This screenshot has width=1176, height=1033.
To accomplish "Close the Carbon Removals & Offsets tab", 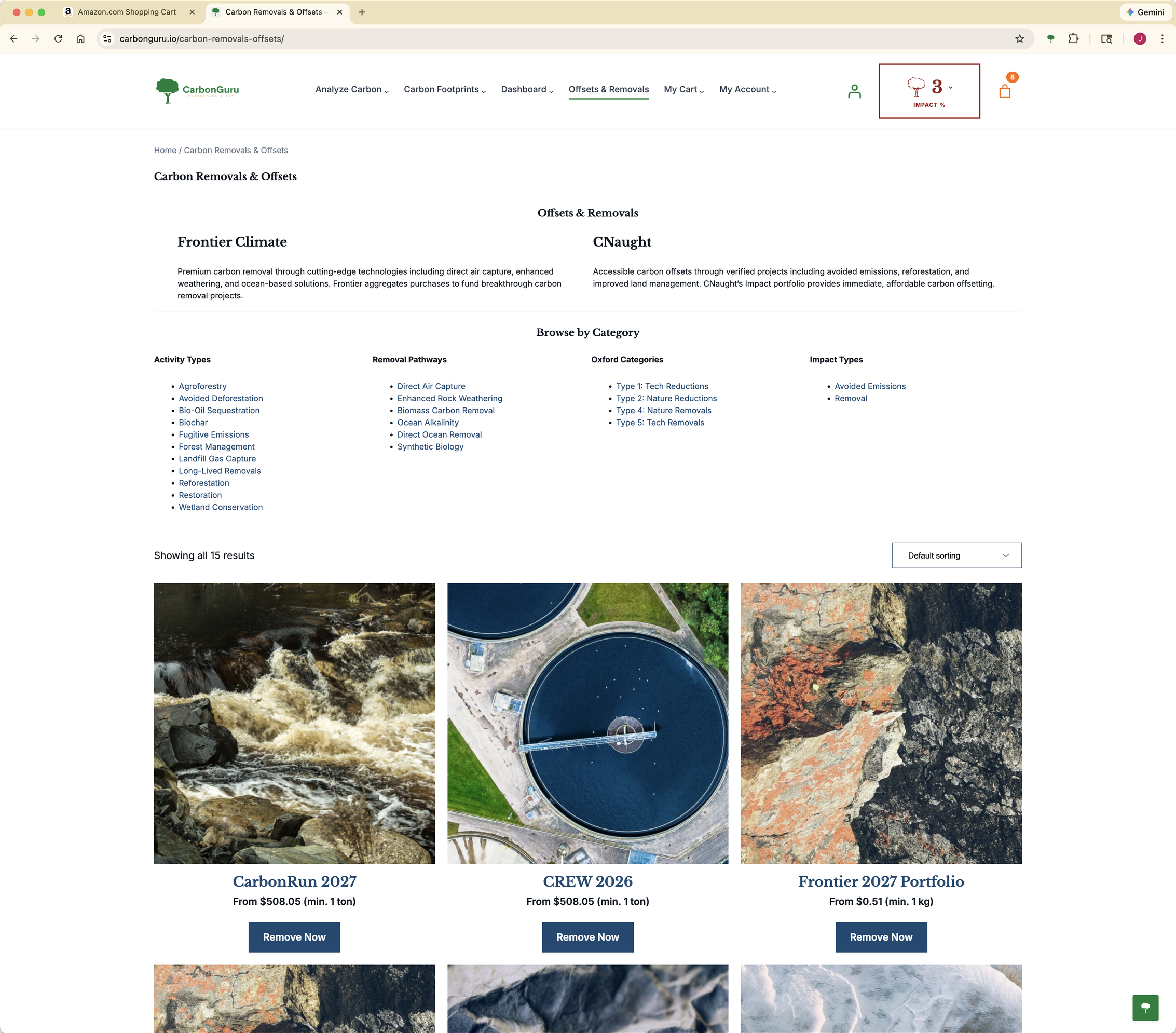I will (x=339, y=12).
